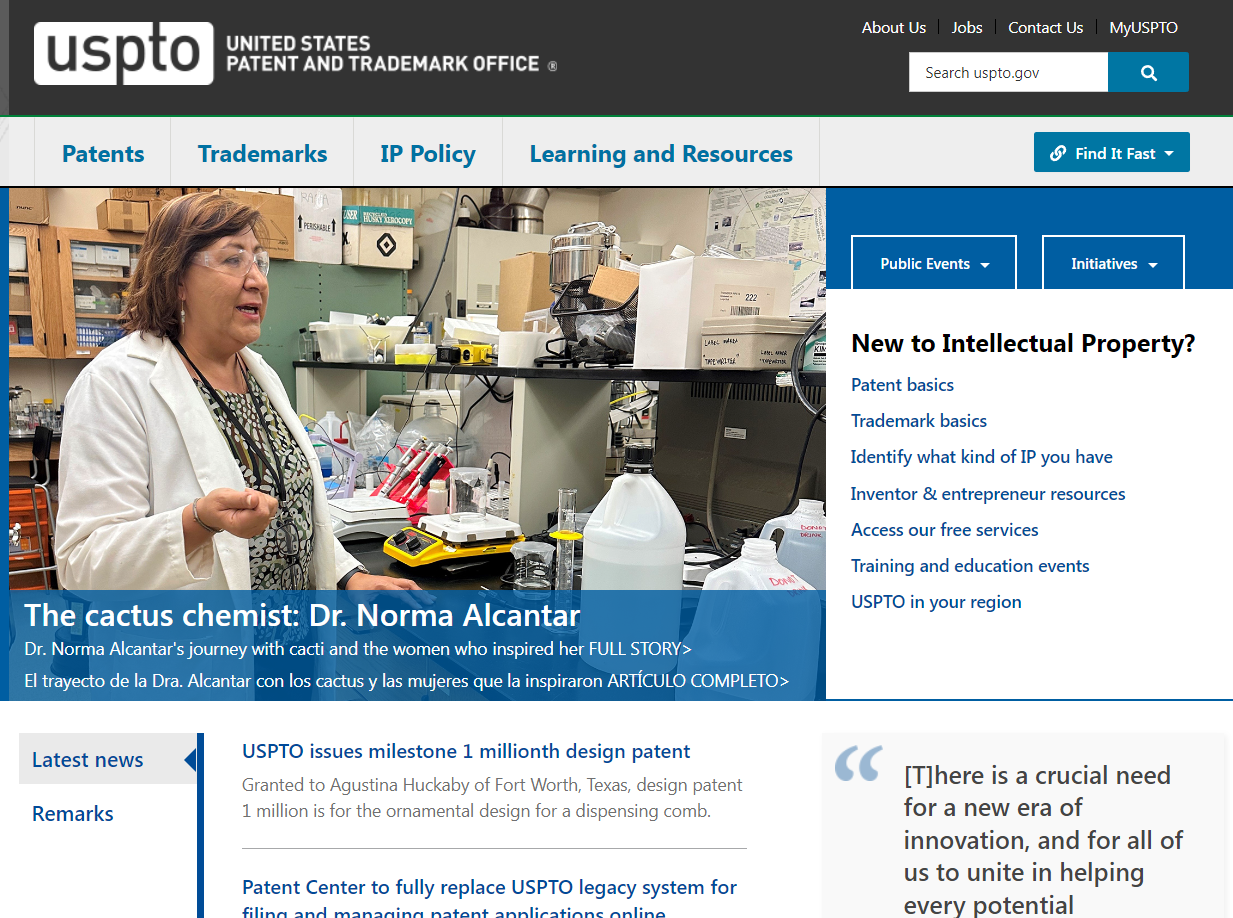The width and height of the screenshot is (1233, 918).
Task: Expand the Find It Fast dropdown
Action: pyautogui.click(x=1112, y=153)
